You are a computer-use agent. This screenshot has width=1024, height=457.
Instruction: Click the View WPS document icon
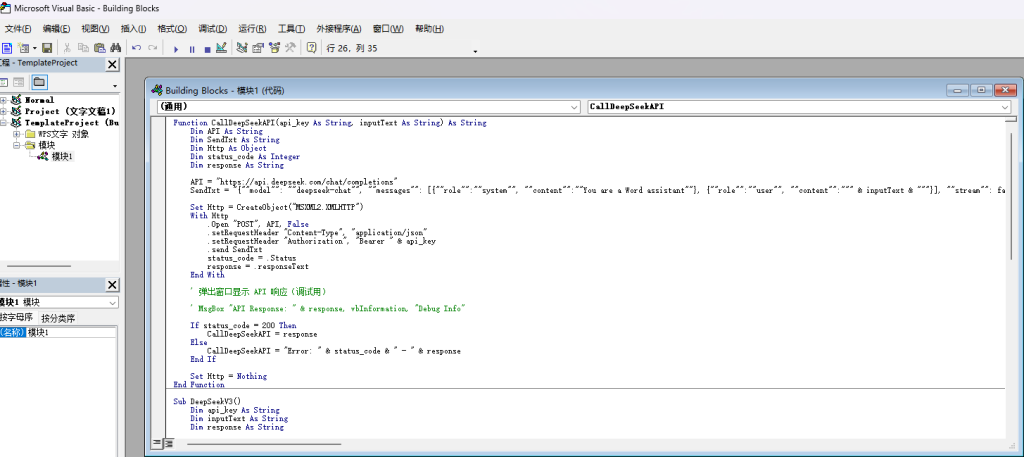pos(6,48)
